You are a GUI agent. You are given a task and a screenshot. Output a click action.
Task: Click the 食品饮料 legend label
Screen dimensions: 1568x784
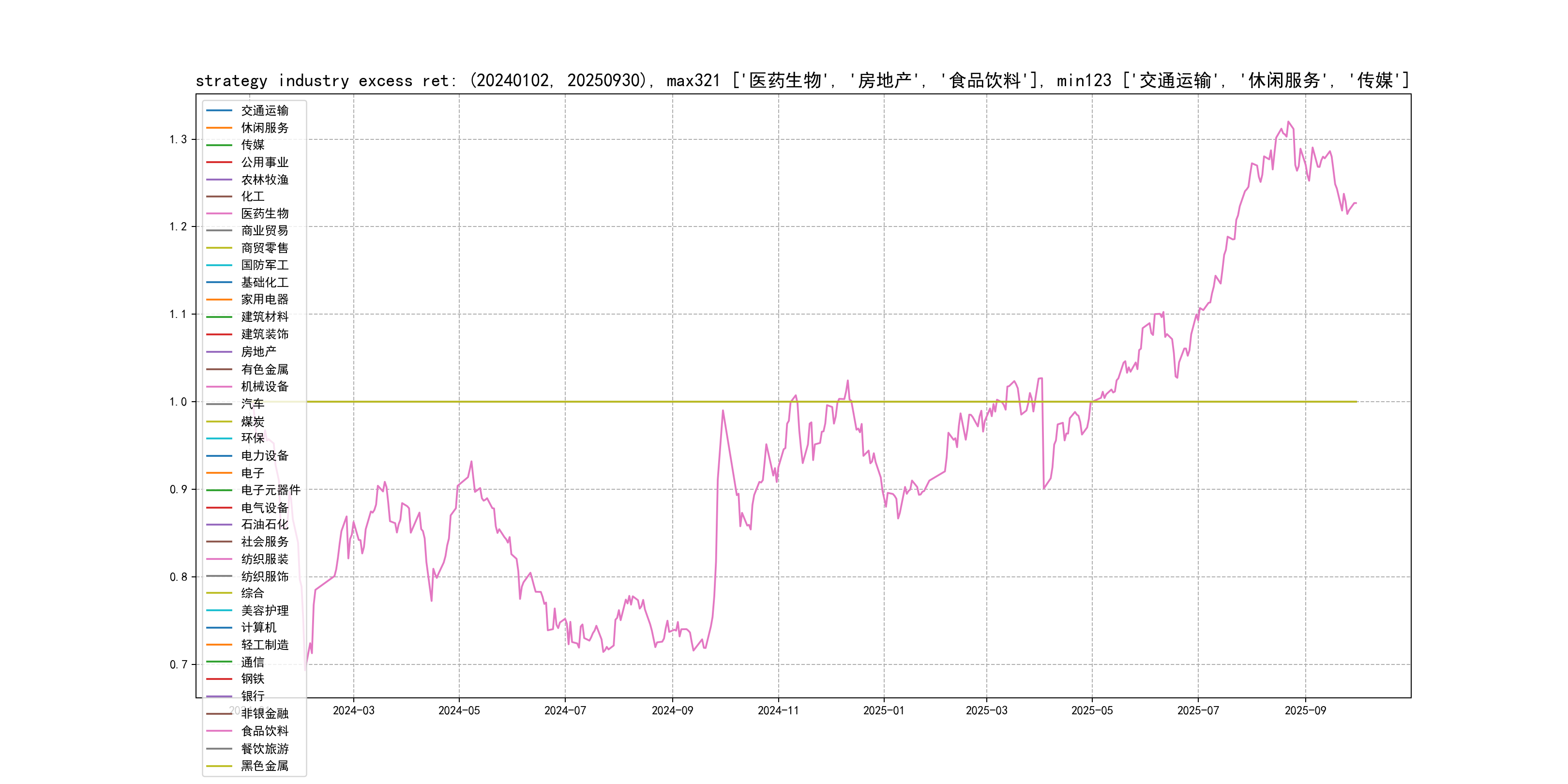pyautogui.click(x=264, y=731)
